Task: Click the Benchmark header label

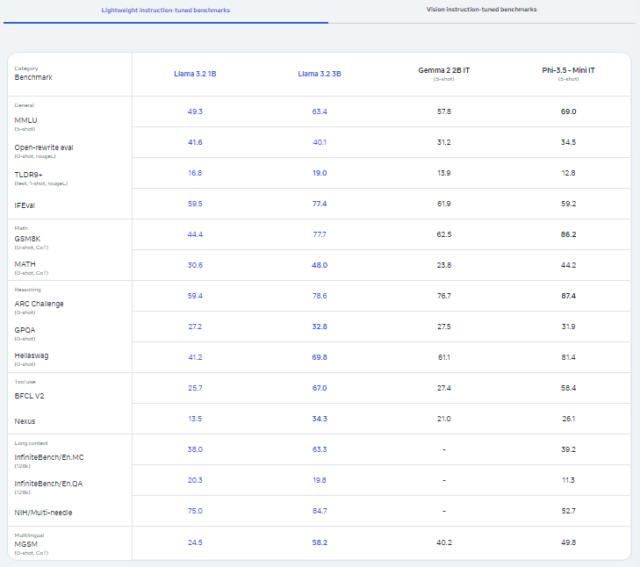Action: tap(33, 77)
